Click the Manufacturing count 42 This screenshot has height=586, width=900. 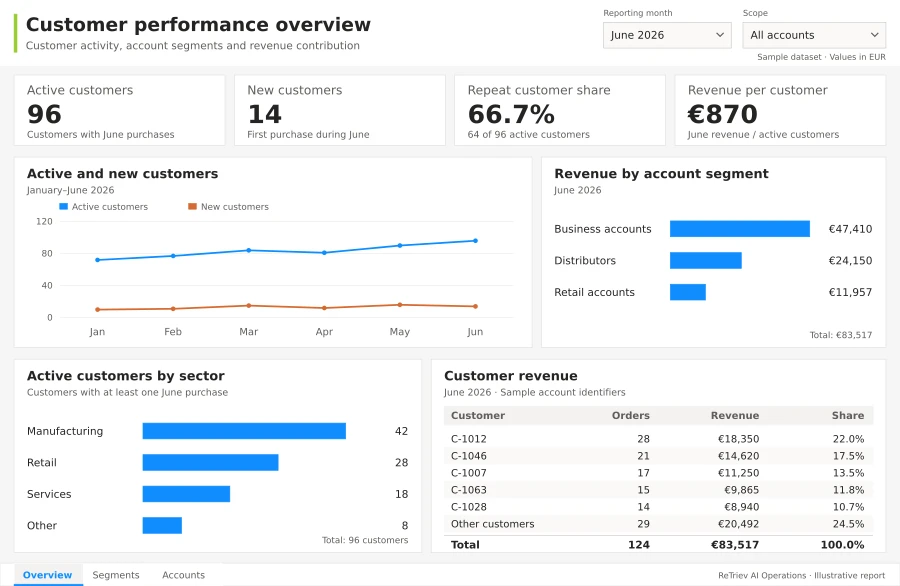point(401,430)
